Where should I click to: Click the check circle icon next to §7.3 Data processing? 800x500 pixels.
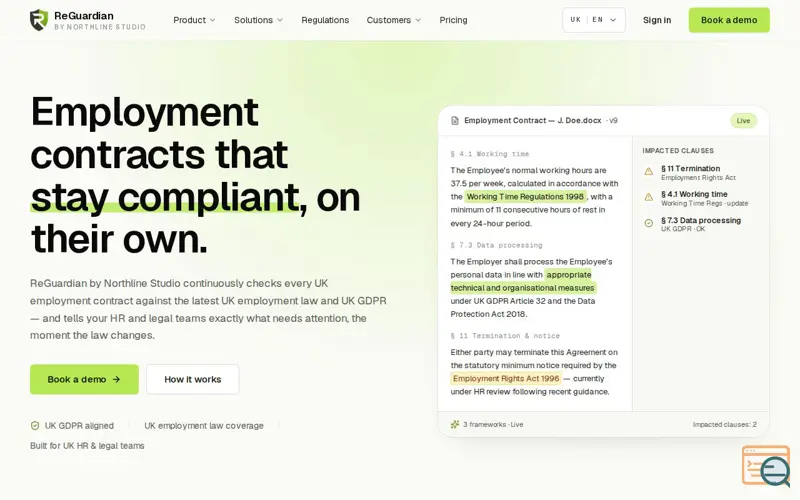(648, 223)
